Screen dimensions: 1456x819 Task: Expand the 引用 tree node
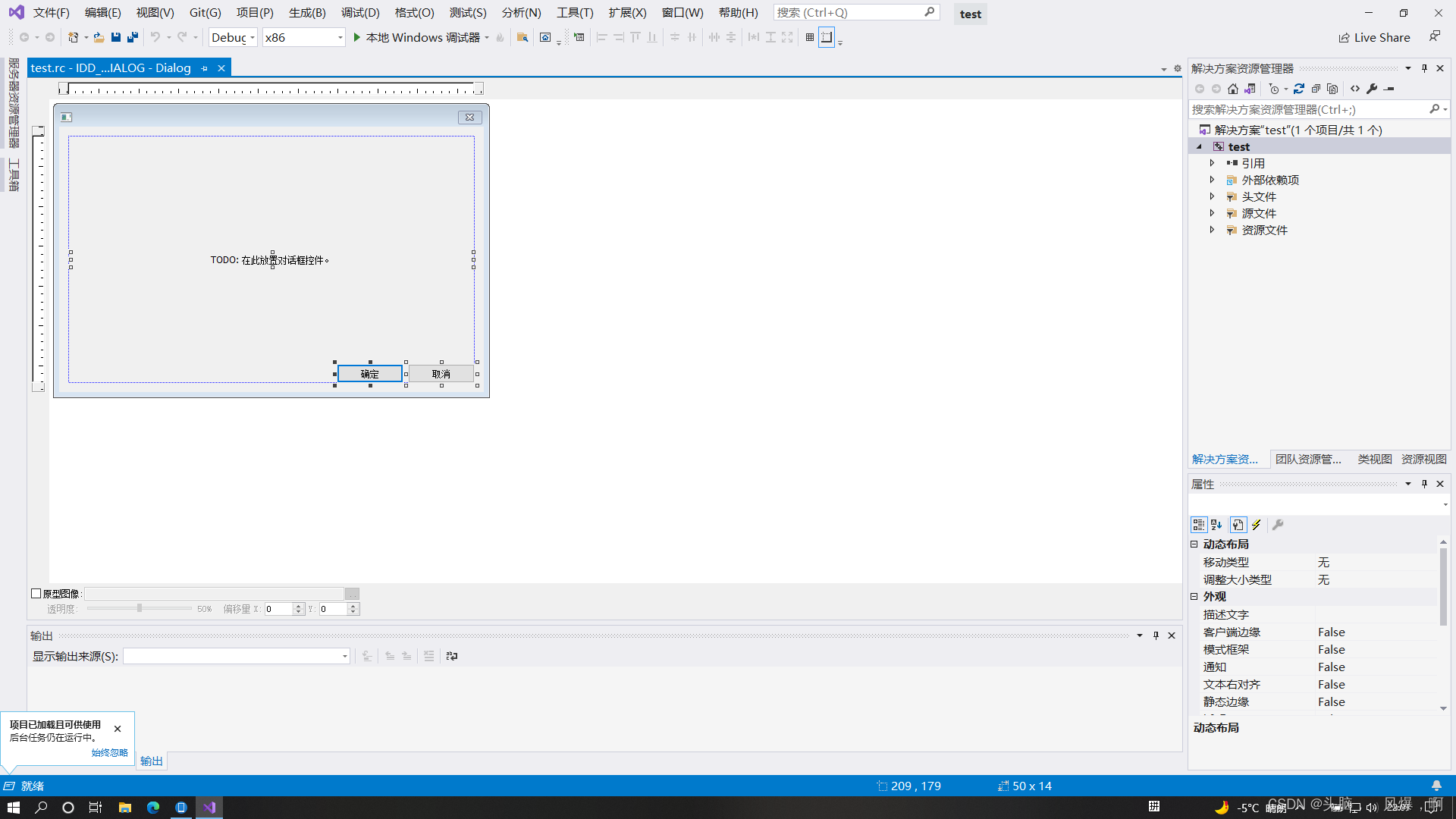[x=1212, y=162]
